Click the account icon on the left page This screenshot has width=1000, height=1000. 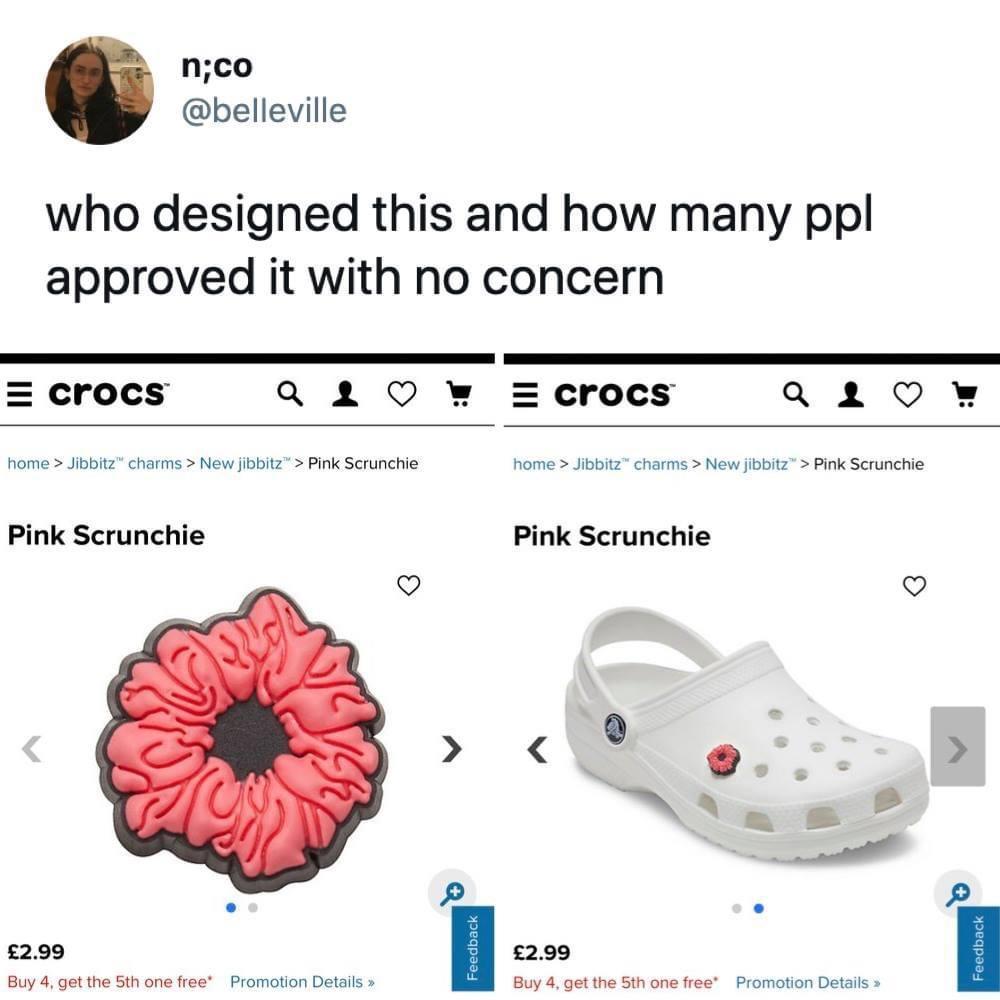tap(345, 394)
